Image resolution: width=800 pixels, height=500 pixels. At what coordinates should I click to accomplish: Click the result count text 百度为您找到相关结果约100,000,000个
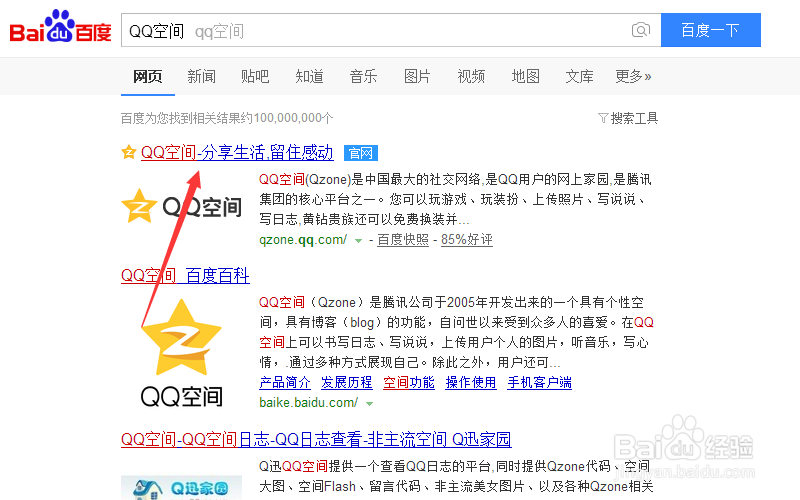[227, 118]
